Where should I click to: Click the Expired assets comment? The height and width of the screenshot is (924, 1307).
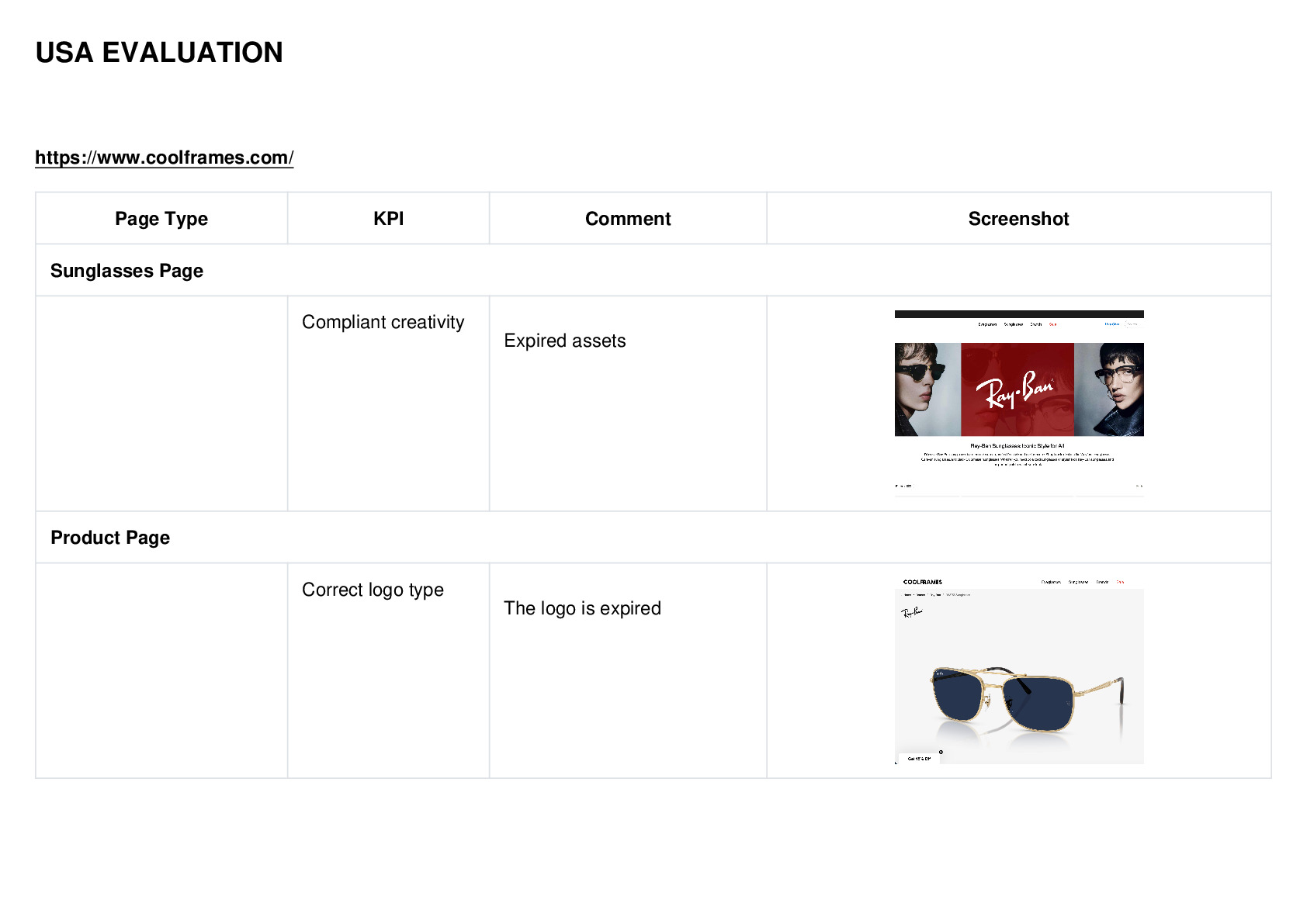click(x=565, y=341)
